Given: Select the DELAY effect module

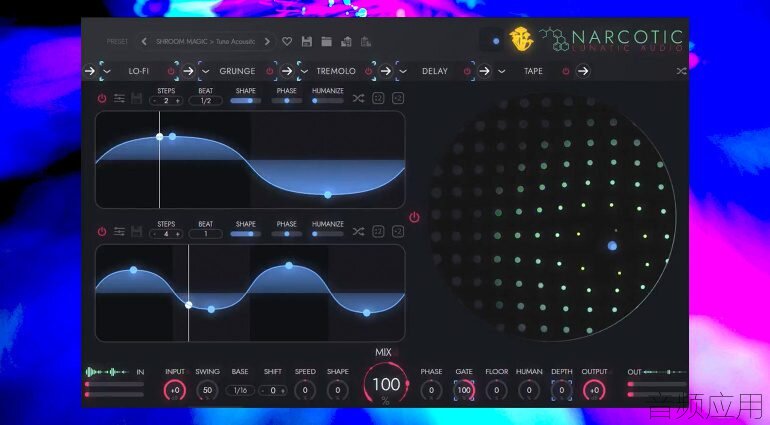Looking at the screenshot, I should click(x=435, y=71).
